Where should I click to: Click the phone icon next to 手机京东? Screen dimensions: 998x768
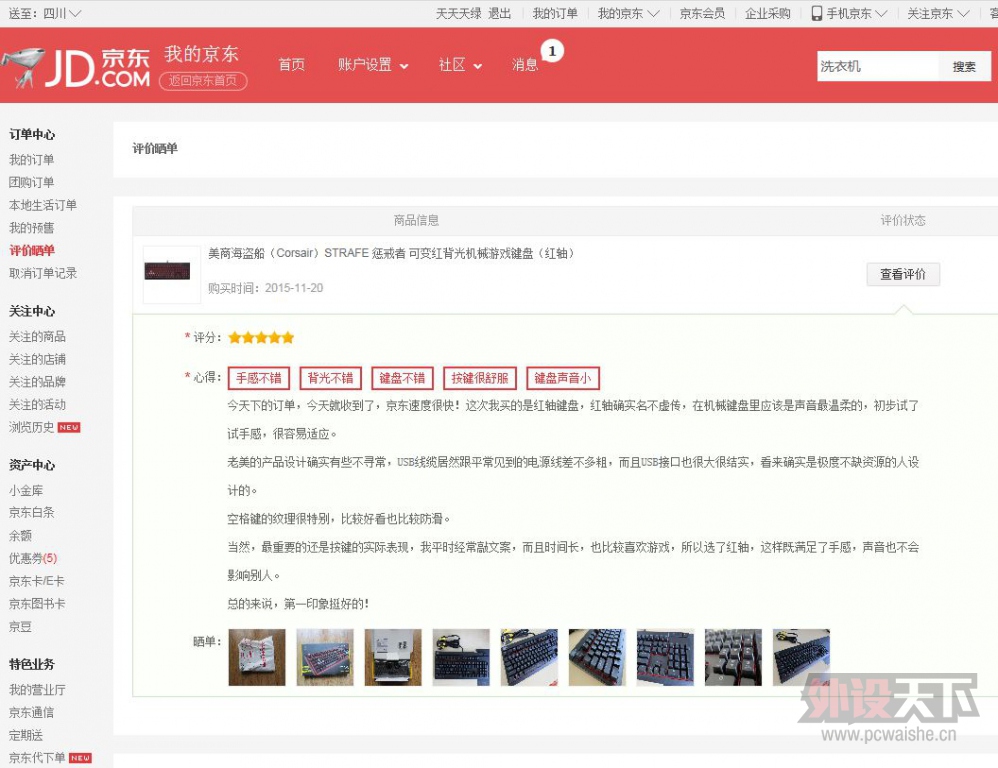[x=817, y=13]
